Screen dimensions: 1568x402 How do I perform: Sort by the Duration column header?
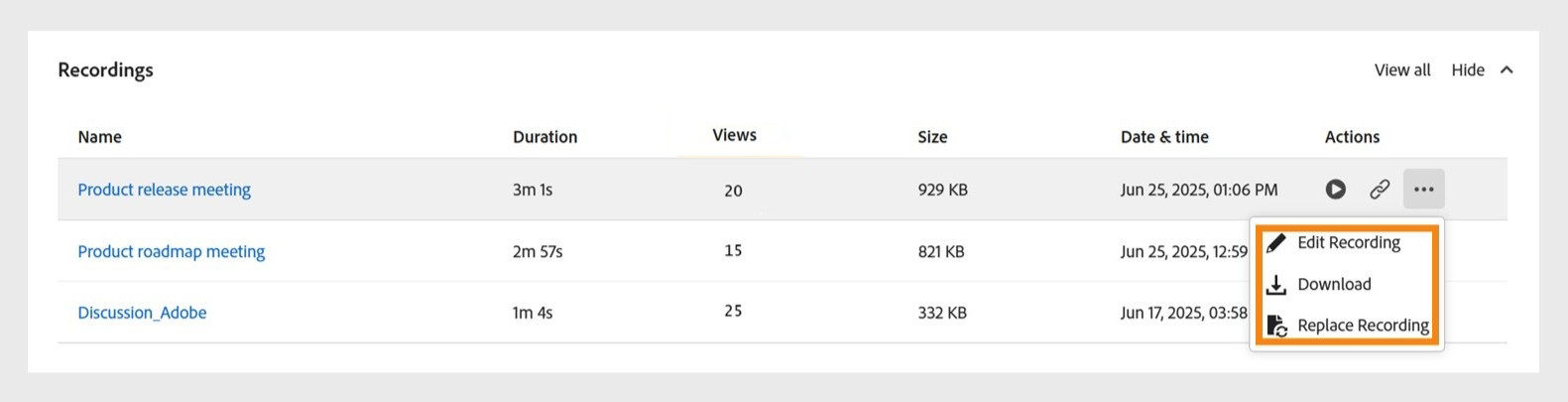tap(545, 137)
